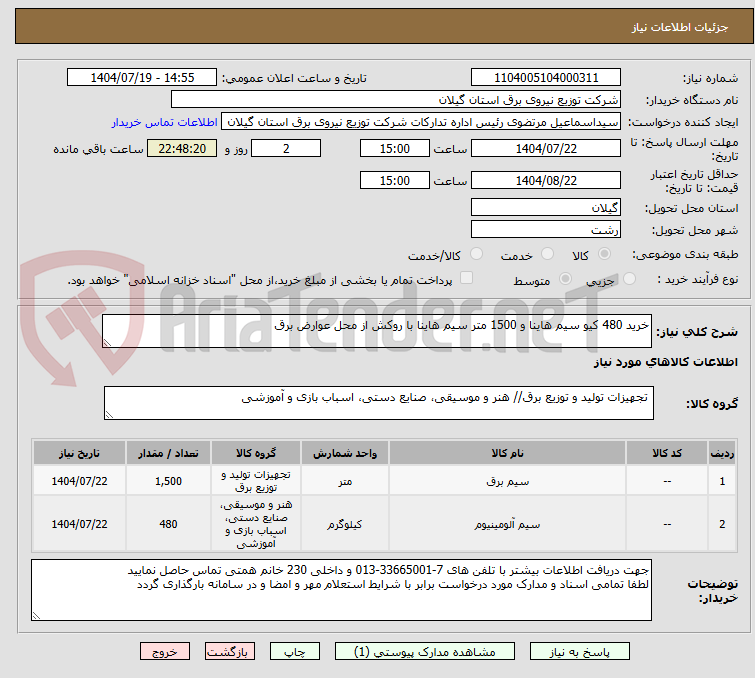The height and width of the screenshot is (678, 755).
Task: Click the buyer name field شرکت توزیع نیروی برق استان گیلان
Action: point(396,100)
